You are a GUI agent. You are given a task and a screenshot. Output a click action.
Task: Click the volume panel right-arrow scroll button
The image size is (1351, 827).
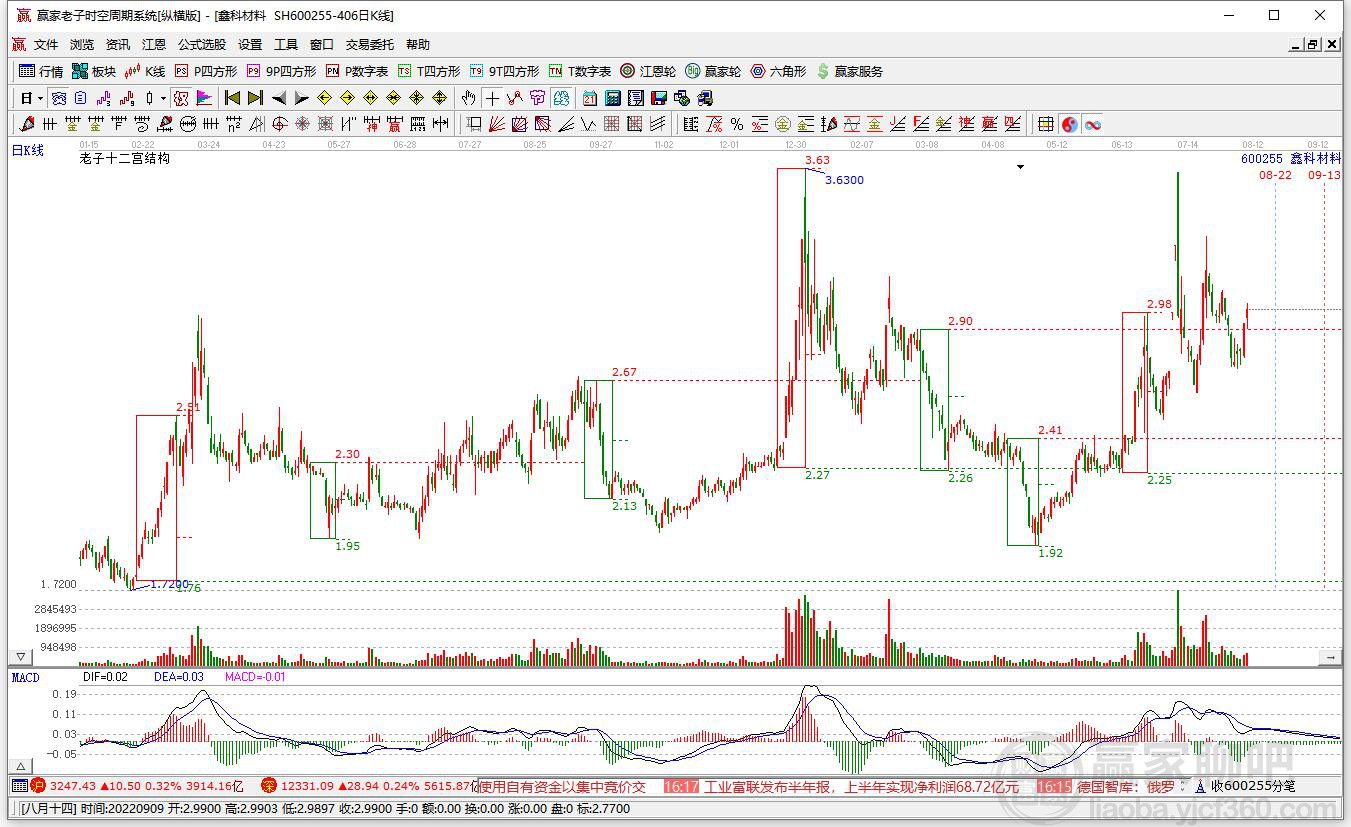click(x=1330, y=657)
